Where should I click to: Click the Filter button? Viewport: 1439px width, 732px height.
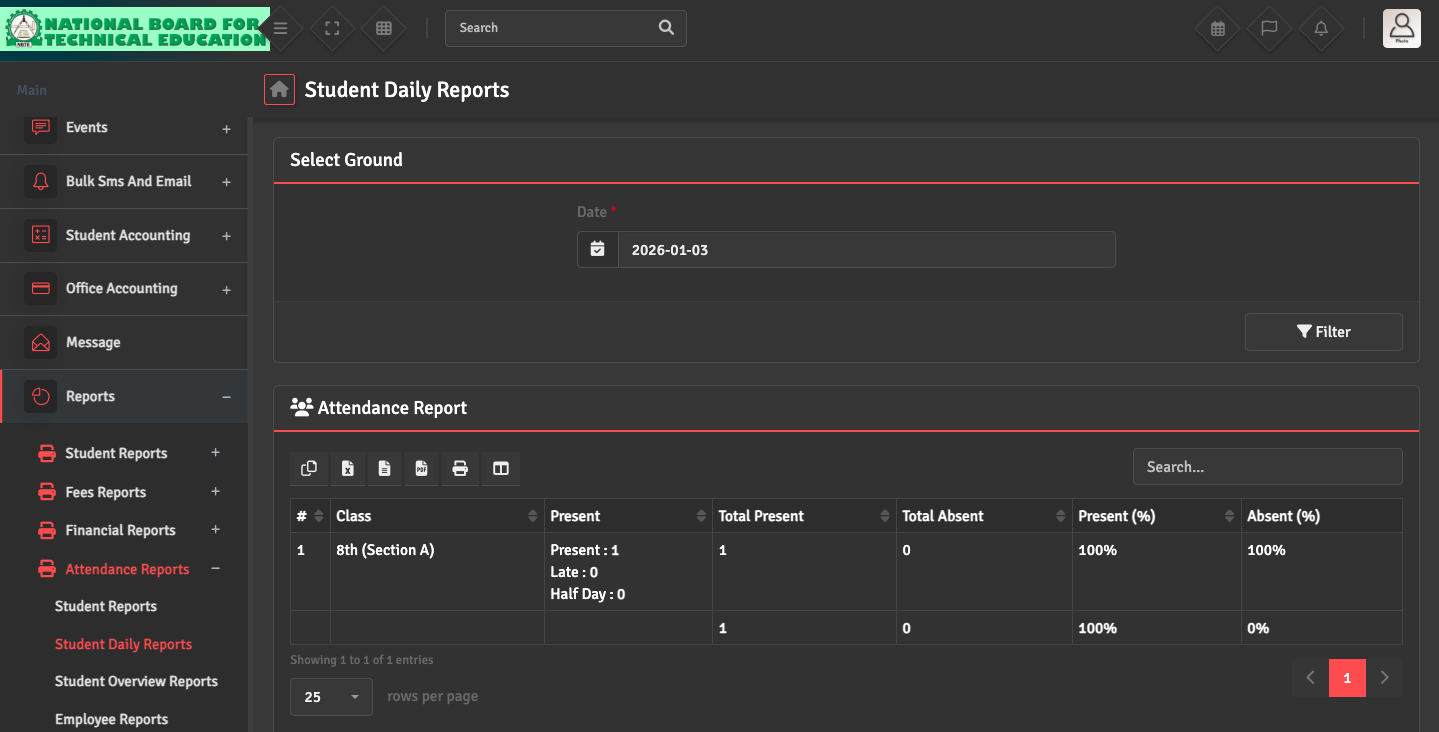click(1322, 332)
